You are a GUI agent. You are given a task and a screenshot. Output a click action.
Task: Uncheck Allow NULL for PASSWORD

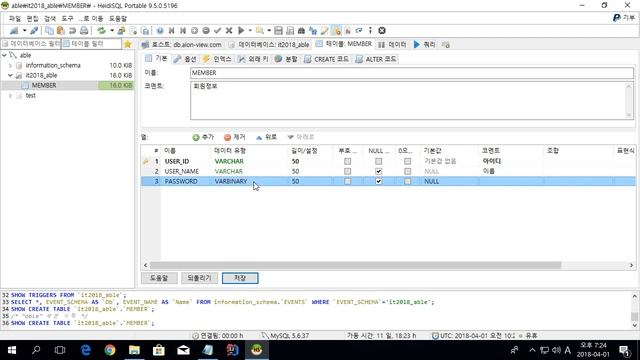pyautogui.click(x=379, y=181)
